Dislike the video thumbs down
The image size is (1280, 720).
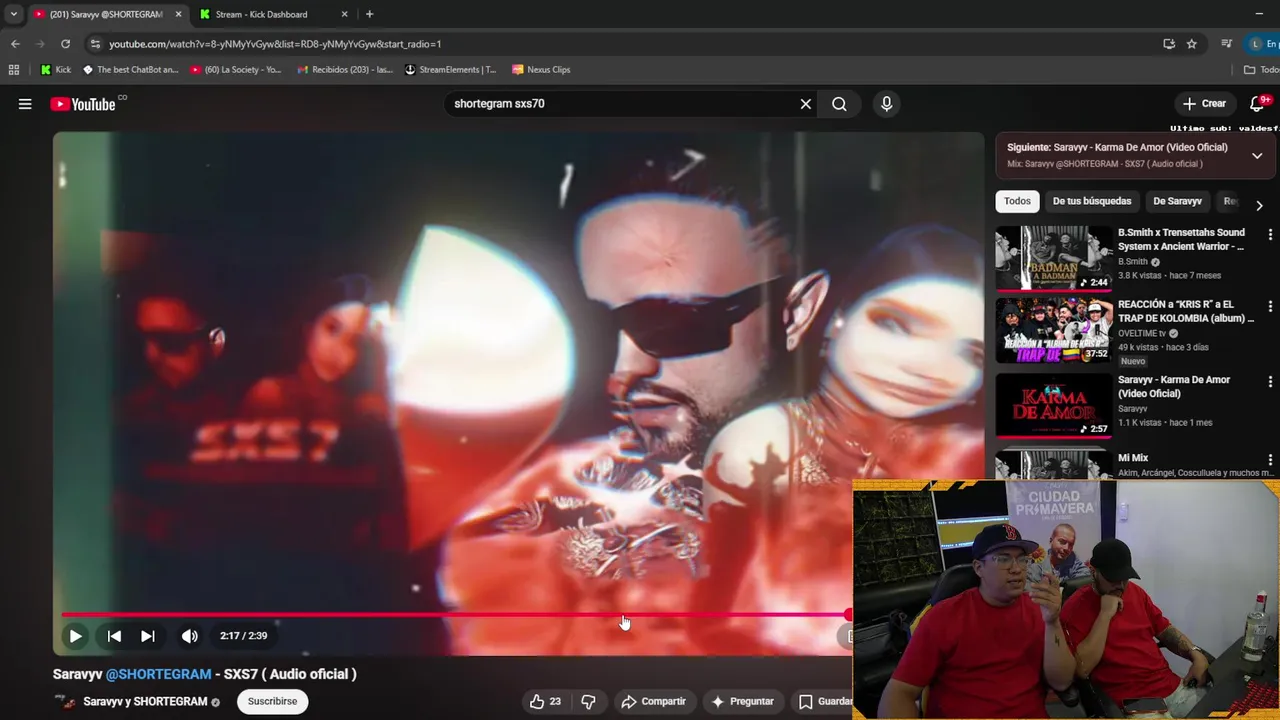[x=588, y=702]
